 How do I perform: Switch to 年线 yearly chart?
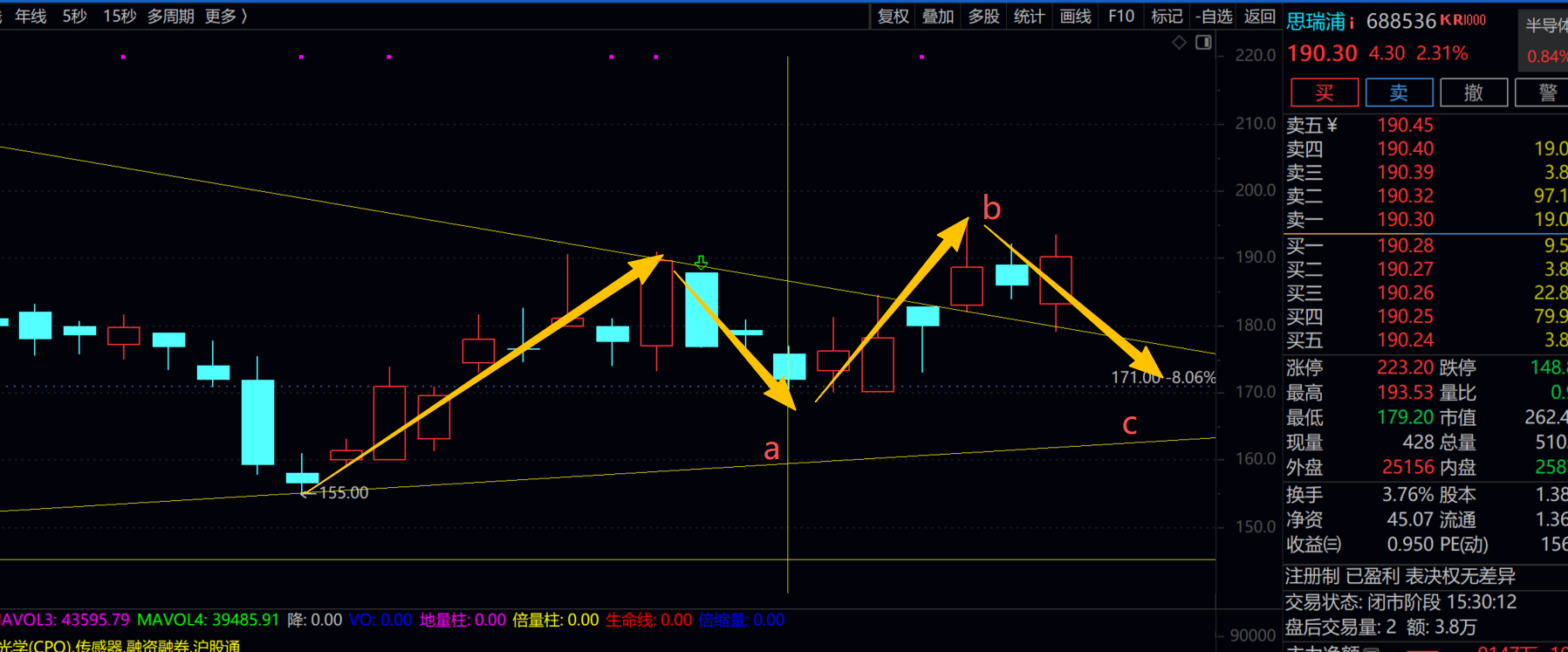(31, 16)
